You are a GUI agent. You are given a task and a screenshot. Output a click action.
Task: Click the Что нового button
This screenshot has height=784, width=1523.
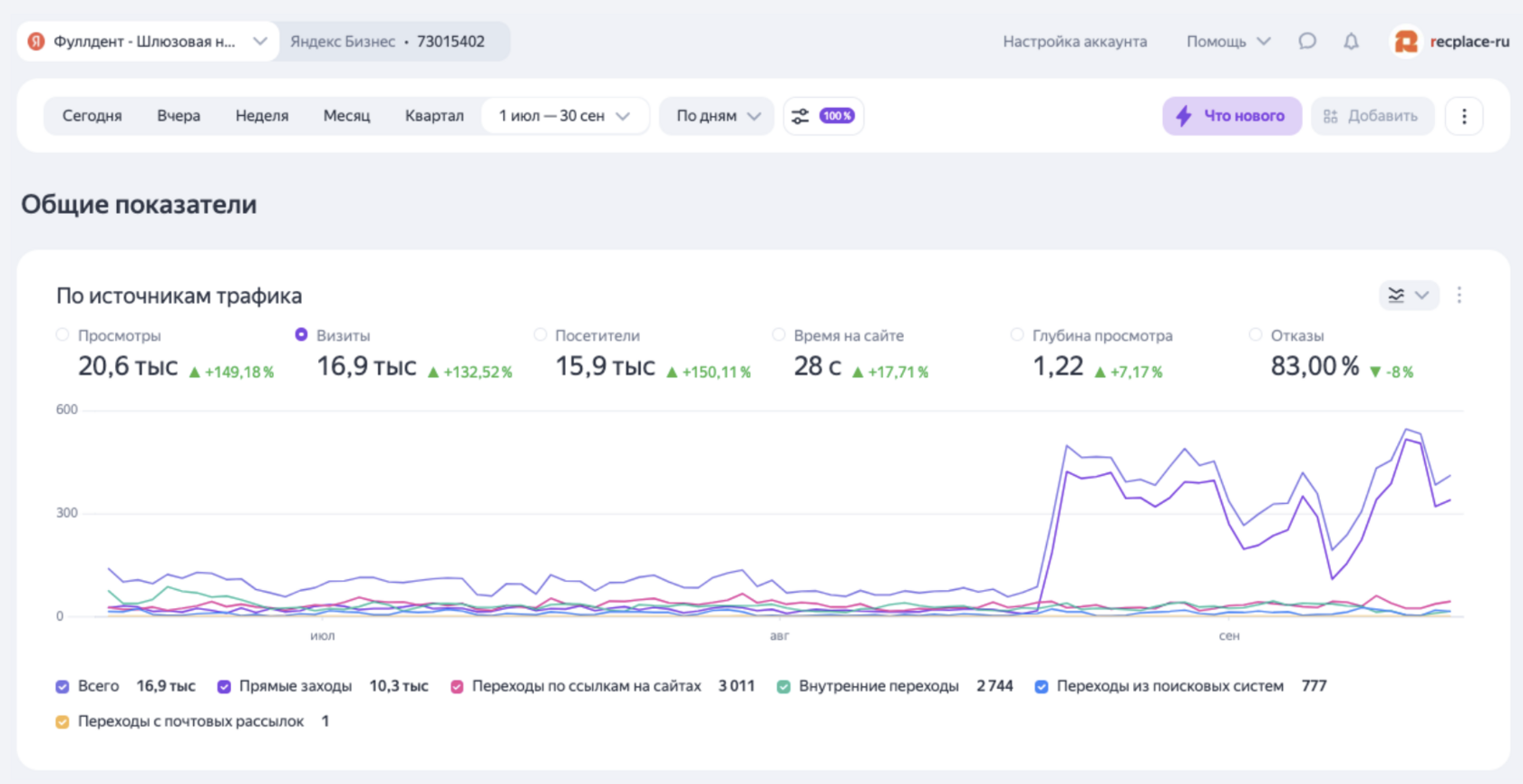1231,116
